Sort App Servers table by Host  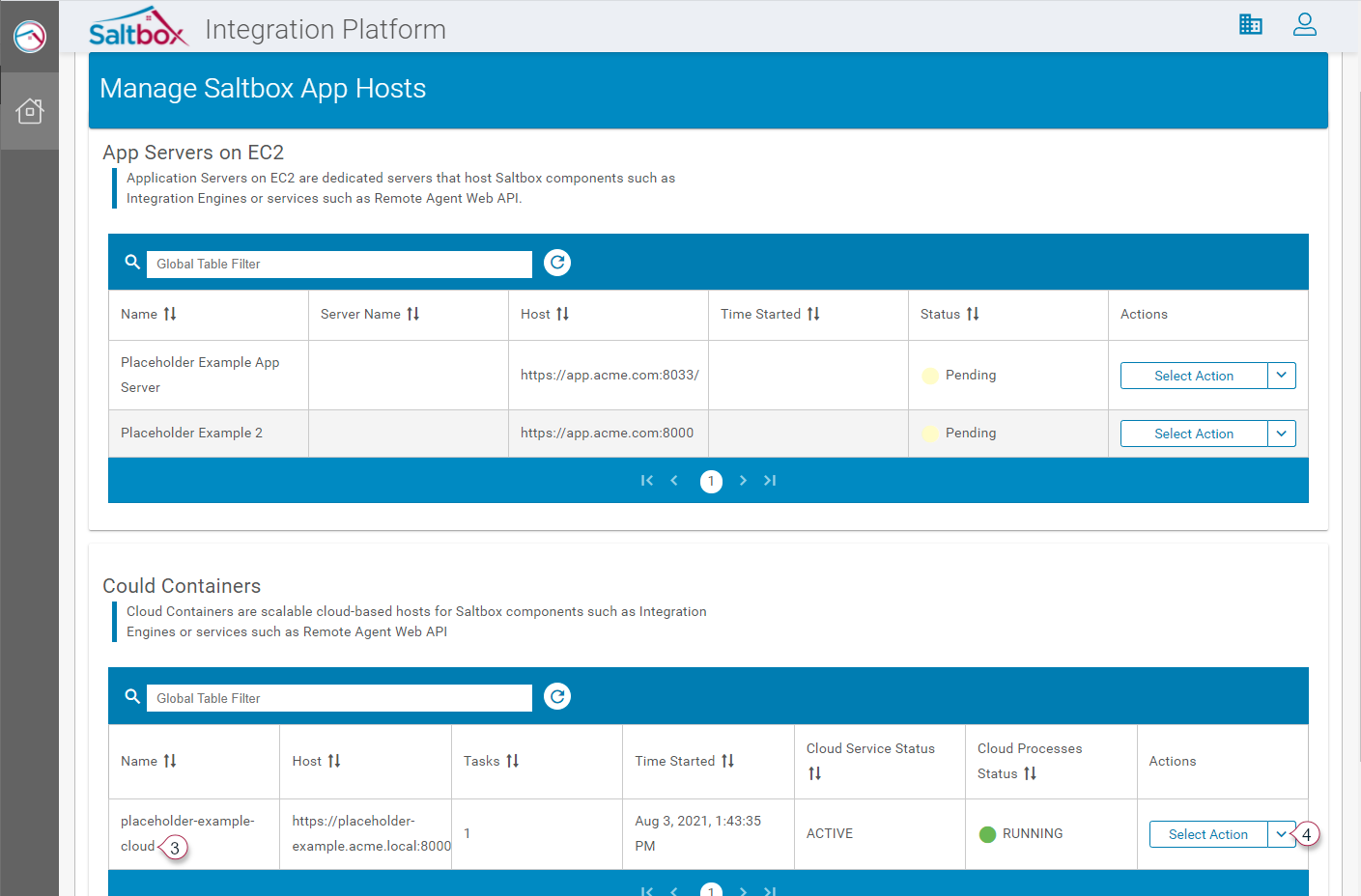tap(563, 314)
